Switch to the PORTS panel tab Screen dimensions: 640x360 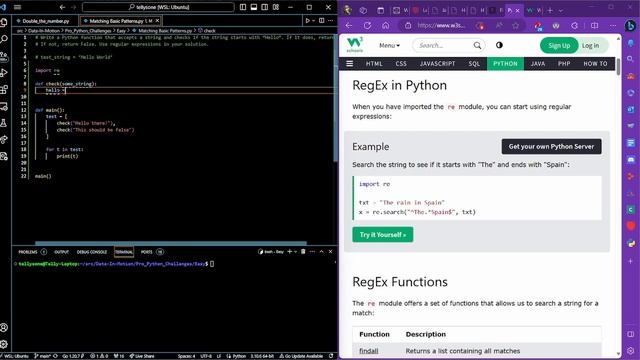147,252
